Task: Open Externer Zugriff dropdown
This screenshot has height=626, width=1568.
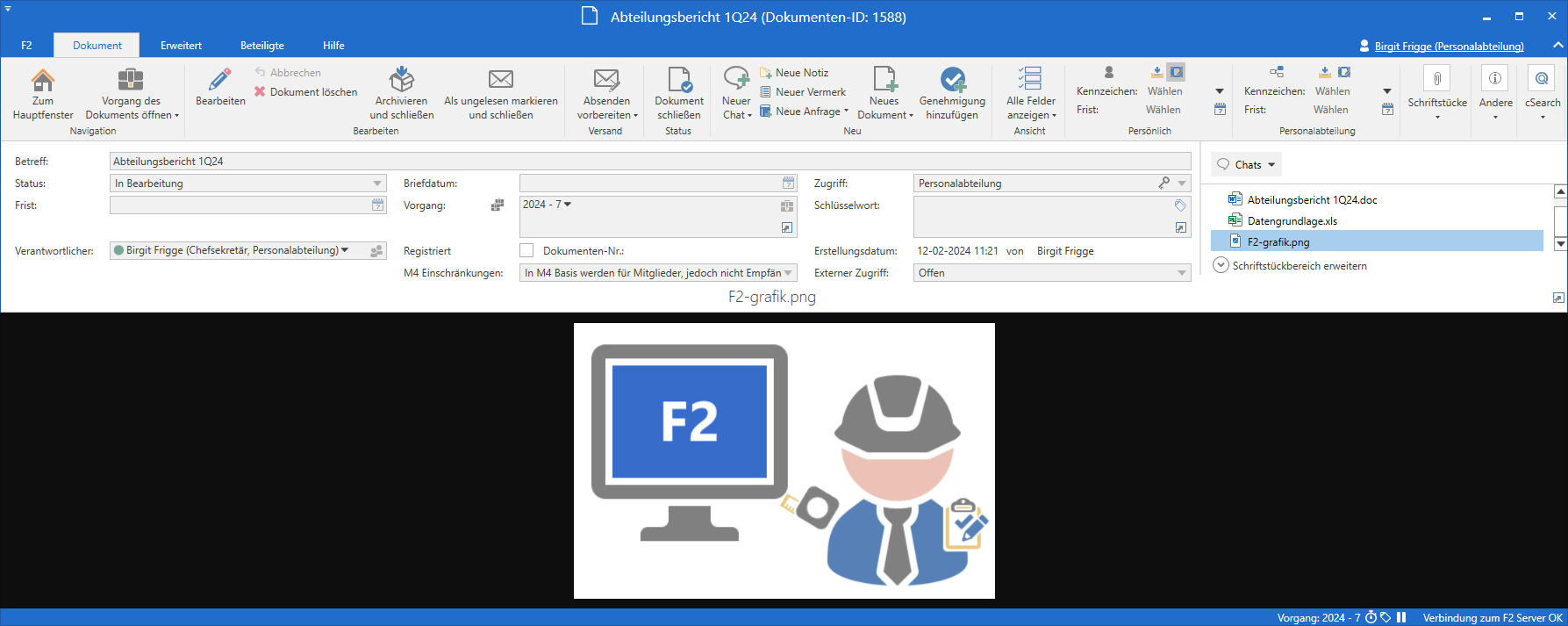Action: tap(1181, 273)
